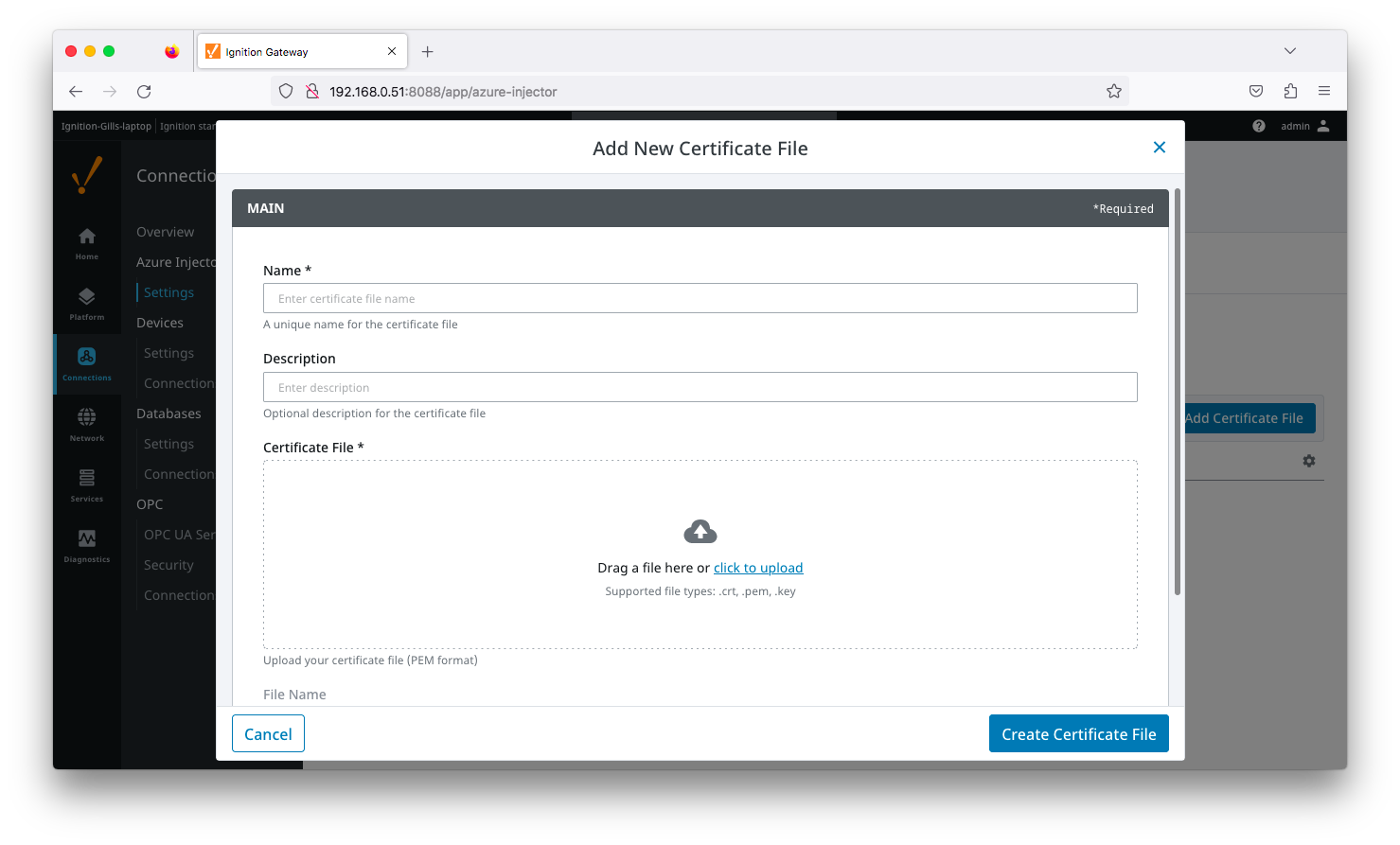
Task: Cancel the Add Certificate dialog
Action: pyautogui.click(x=268, y=734)
